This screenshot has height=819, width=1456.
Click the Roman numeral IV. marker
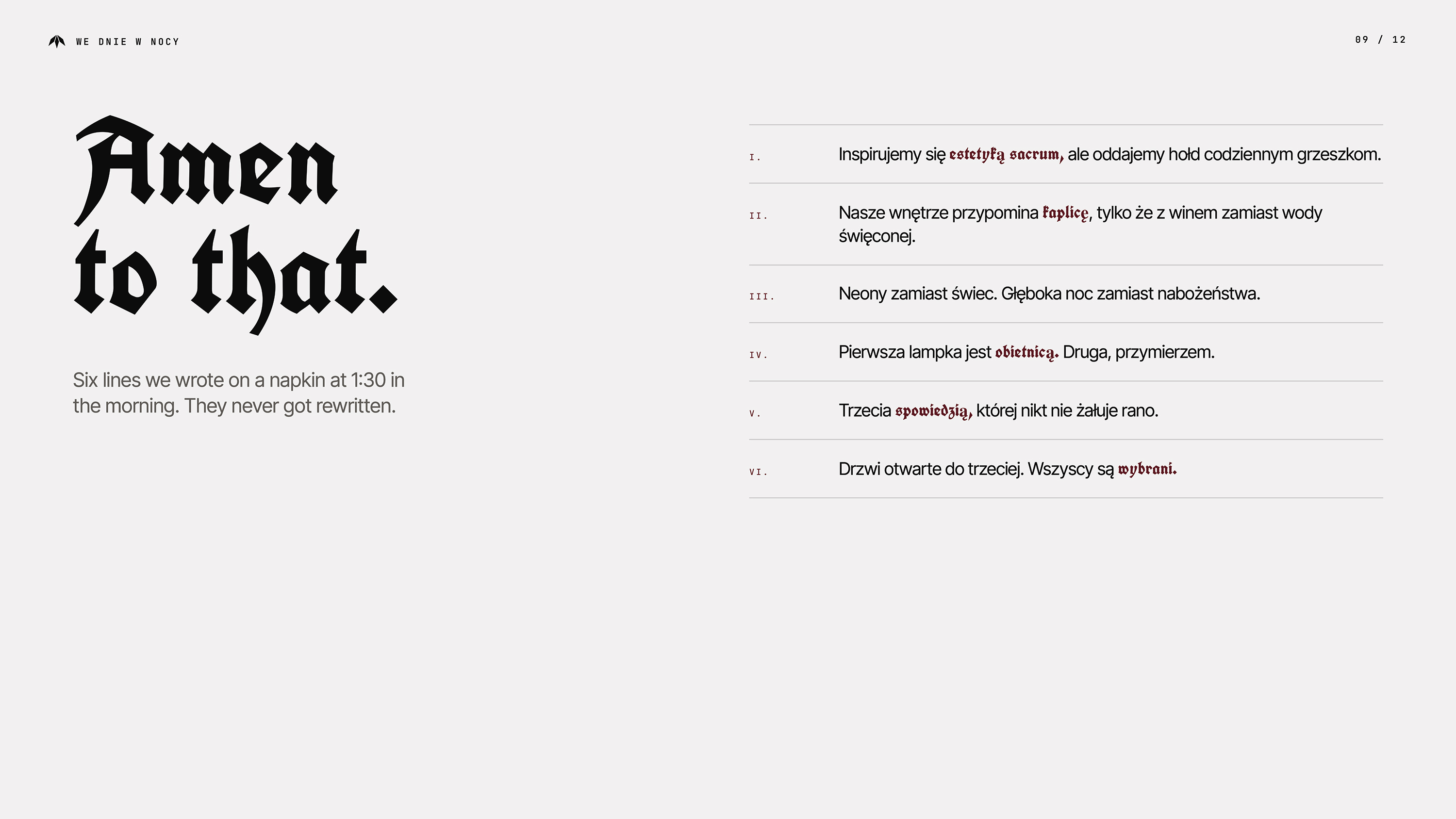tap(758, 355)
